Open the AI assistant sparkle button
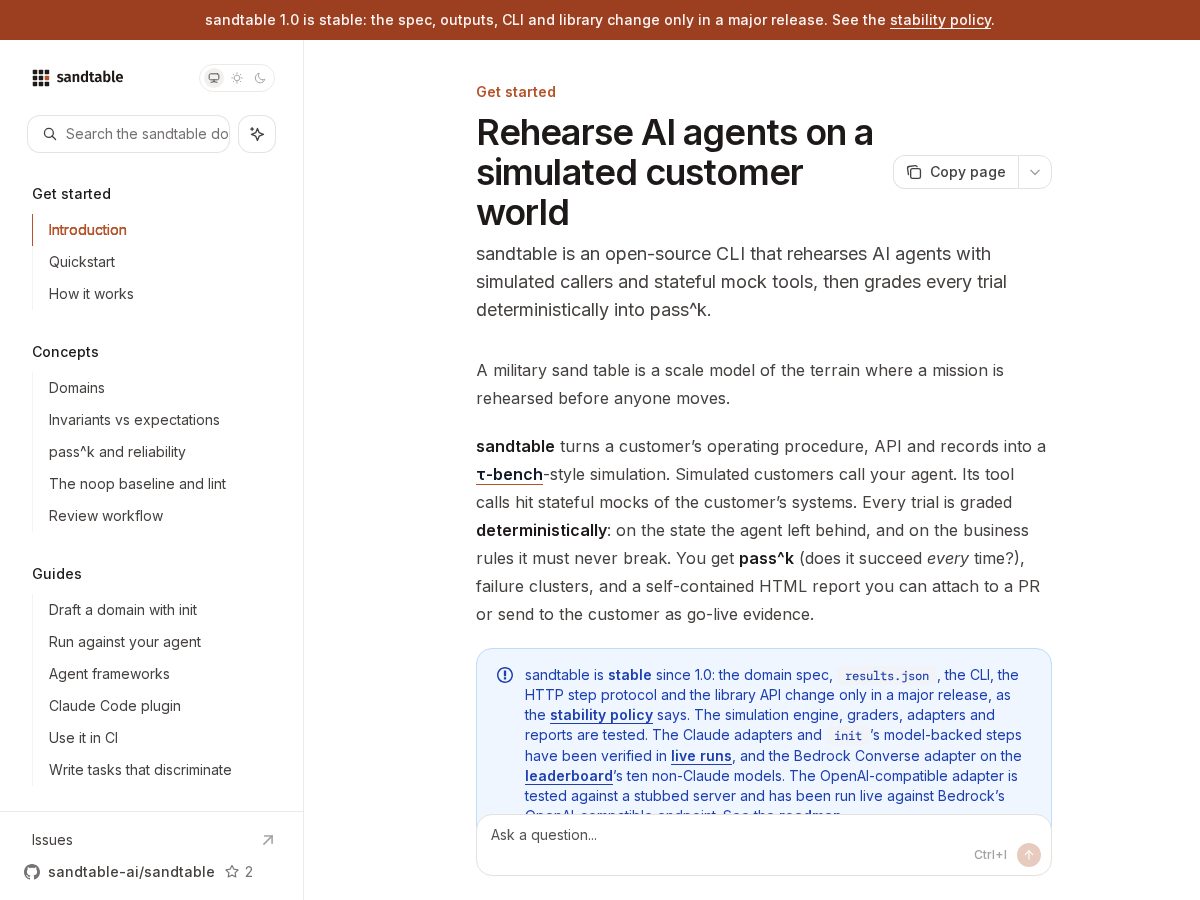 coord(257,134)
